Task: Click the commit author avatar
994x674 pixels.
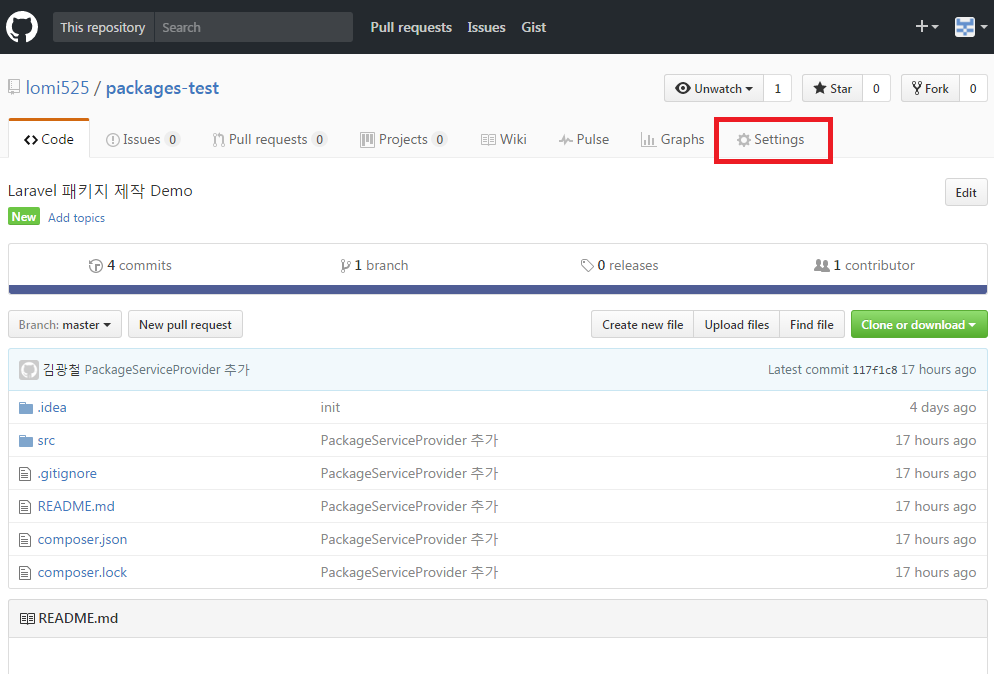Action: tap(29, 370)
